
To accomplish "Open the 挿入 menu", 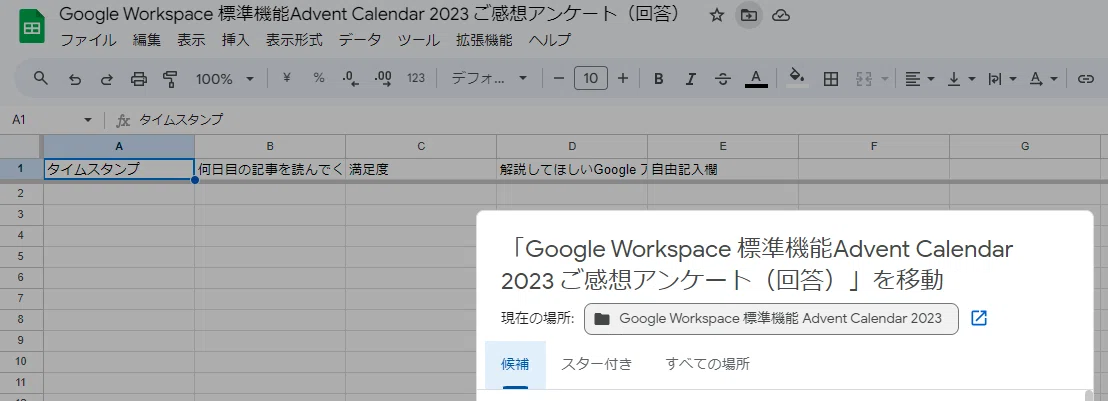I will click(235, 40).
